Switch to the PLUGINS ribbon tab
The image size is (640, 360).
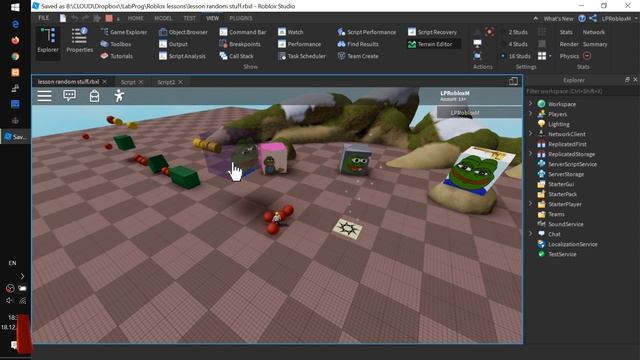241,18
